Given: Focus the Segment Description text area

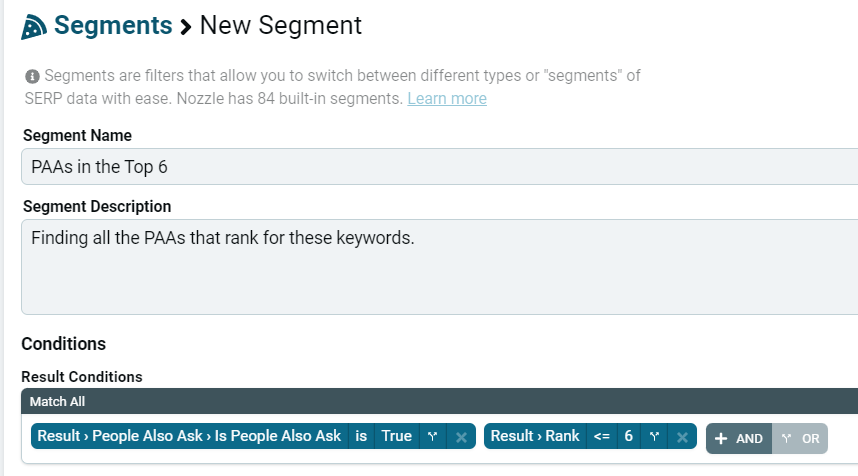Looking at the screenshot, I should 439,267.
